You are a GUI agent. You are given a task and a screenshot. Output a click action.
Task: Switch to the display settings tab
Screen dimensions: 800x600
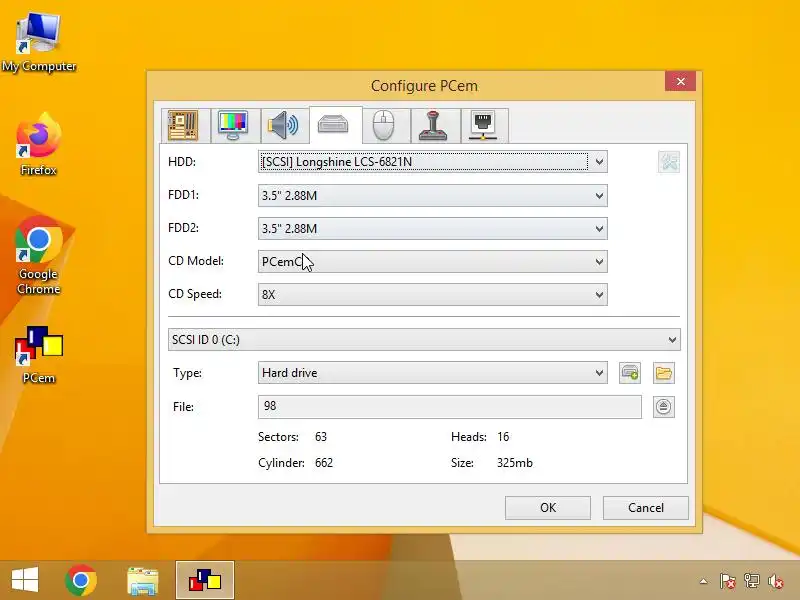233,126
